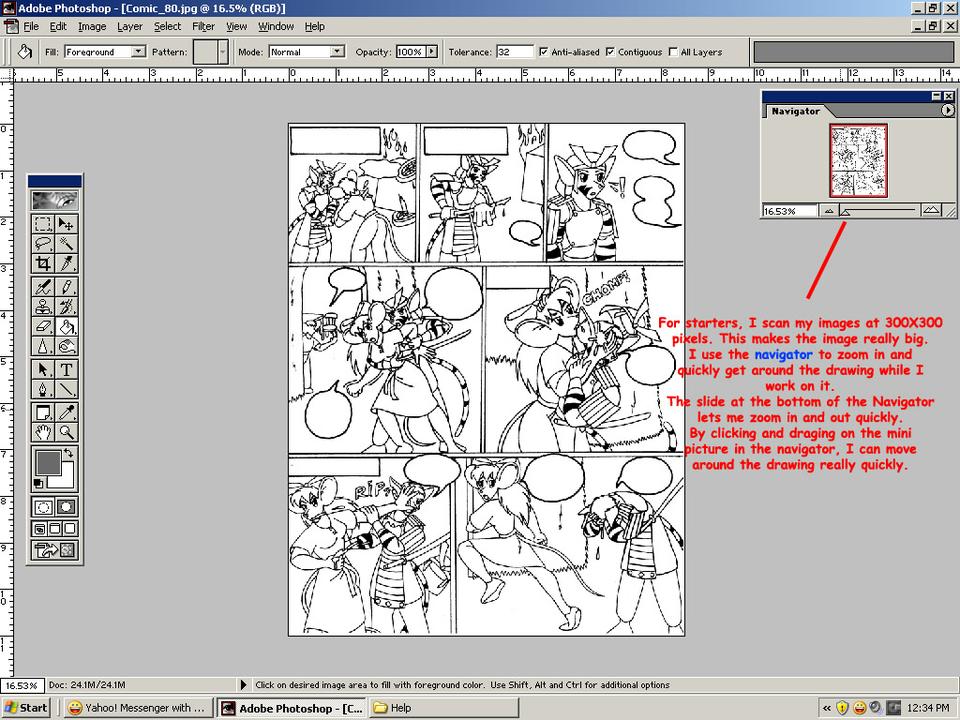Click the Adobe Online eye image at toolbox top
The height and width of the screenshot is (720, 960).
tap(54, 200)
